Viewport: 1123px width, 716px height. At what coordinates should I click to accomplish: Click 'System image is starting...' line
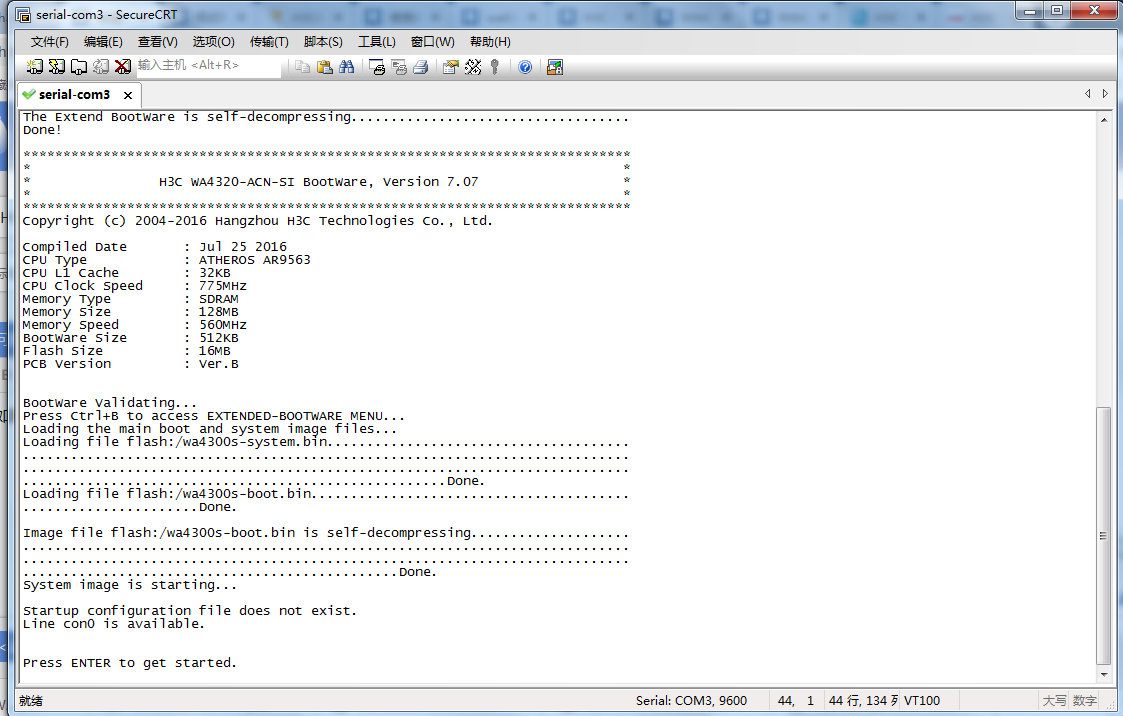[130, 585]
